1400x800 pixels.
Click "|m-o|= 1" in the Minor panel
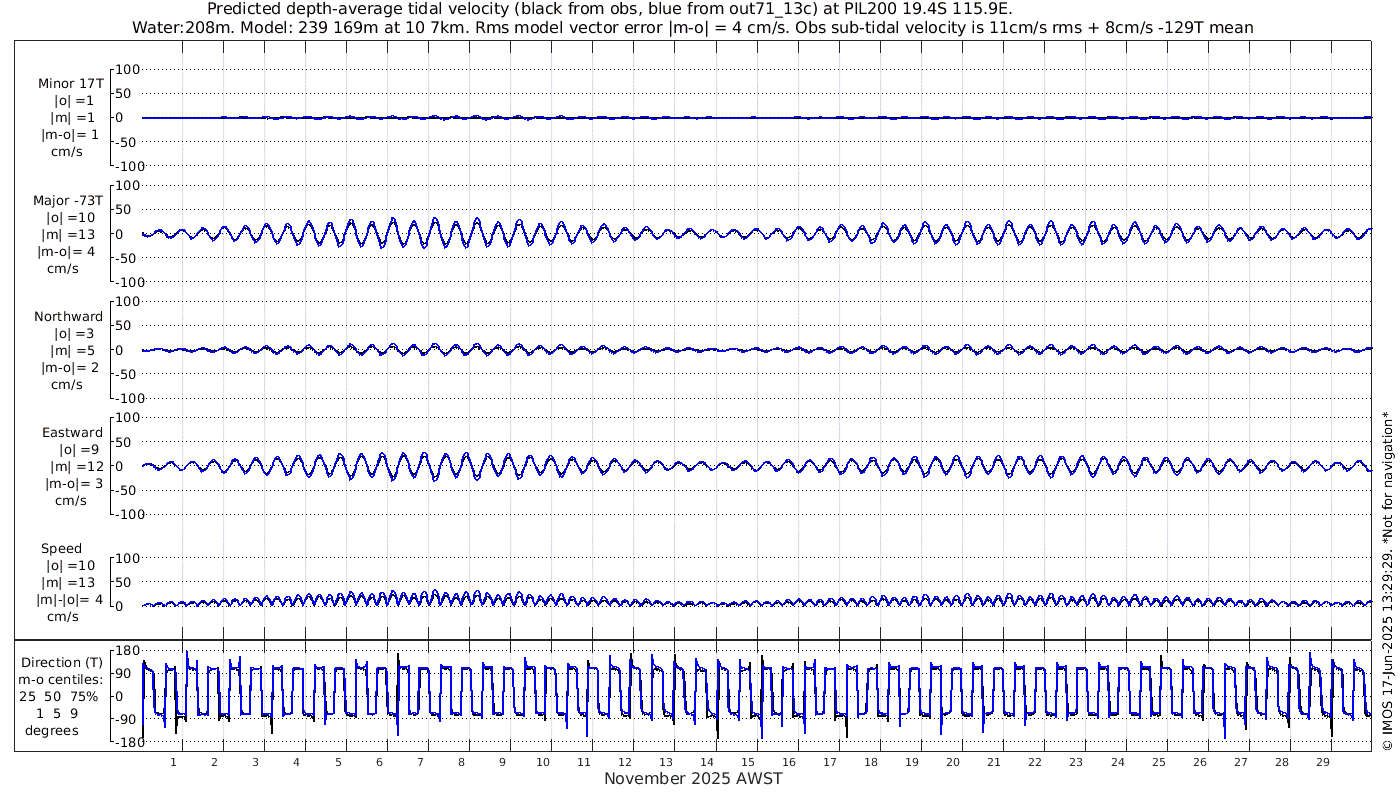(70, 135)
